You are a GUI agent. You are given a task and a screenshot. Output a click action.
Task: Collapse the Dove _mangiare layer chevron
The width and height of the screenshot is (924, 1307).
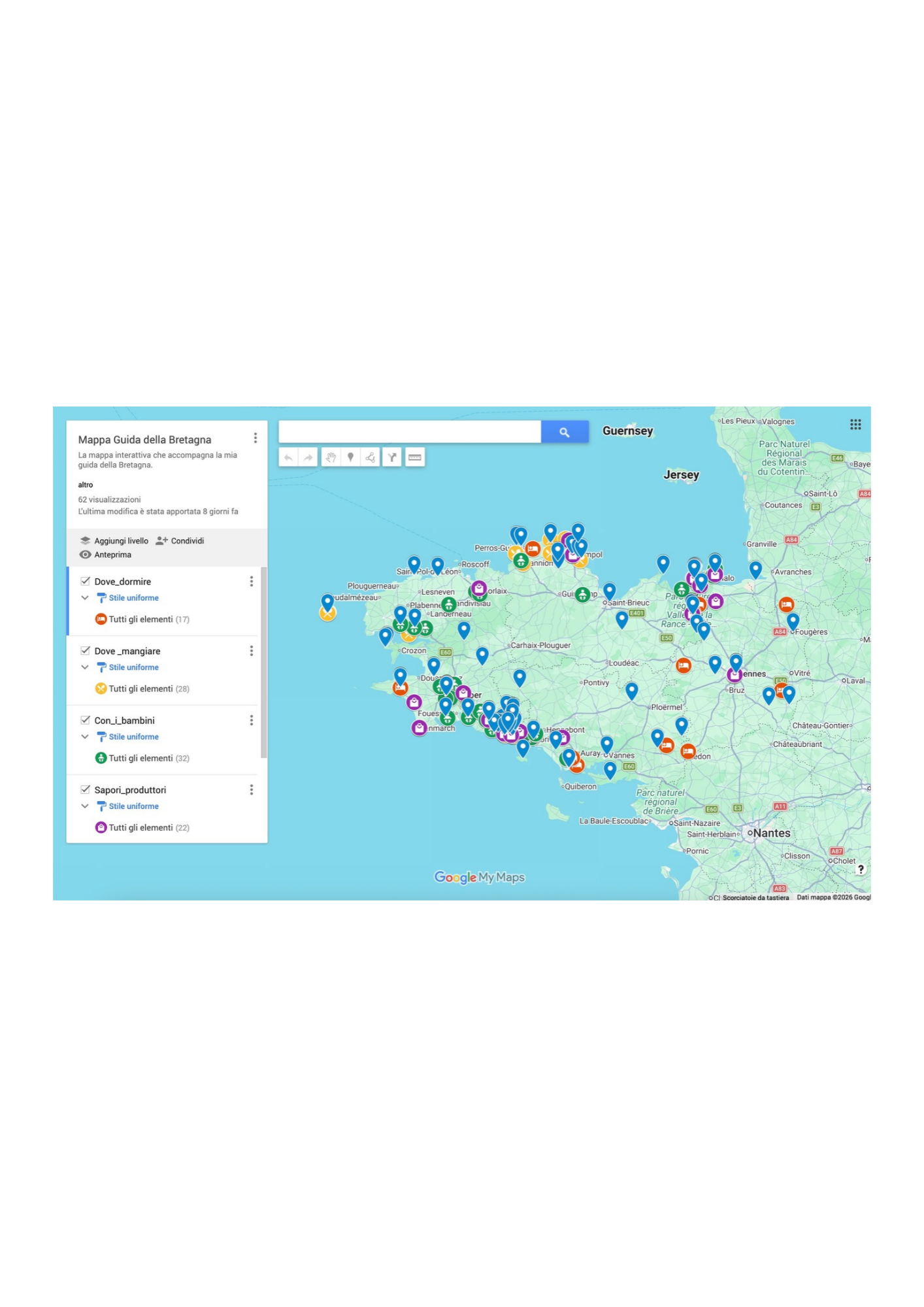(85, 667)
